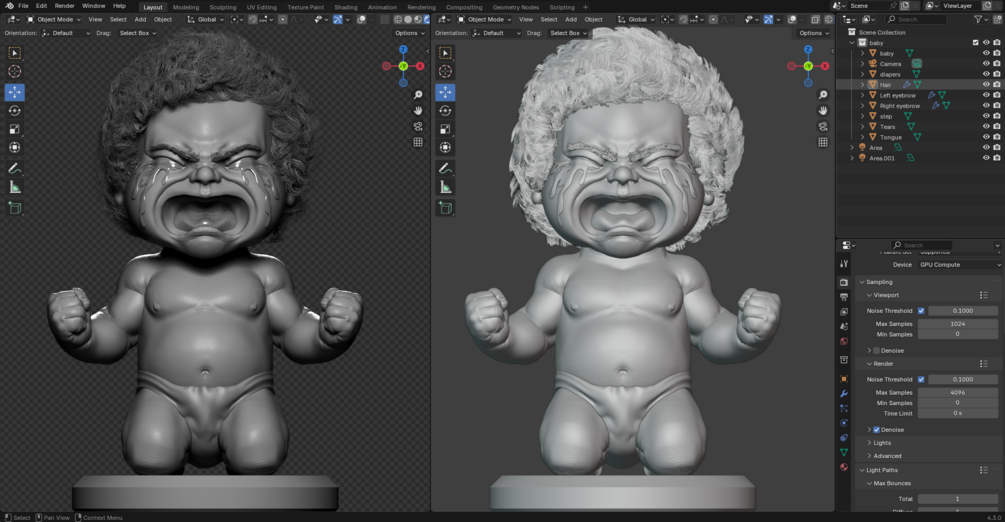
Task: Click the Blender logo menu icon
Action: [x=9, y=6]
